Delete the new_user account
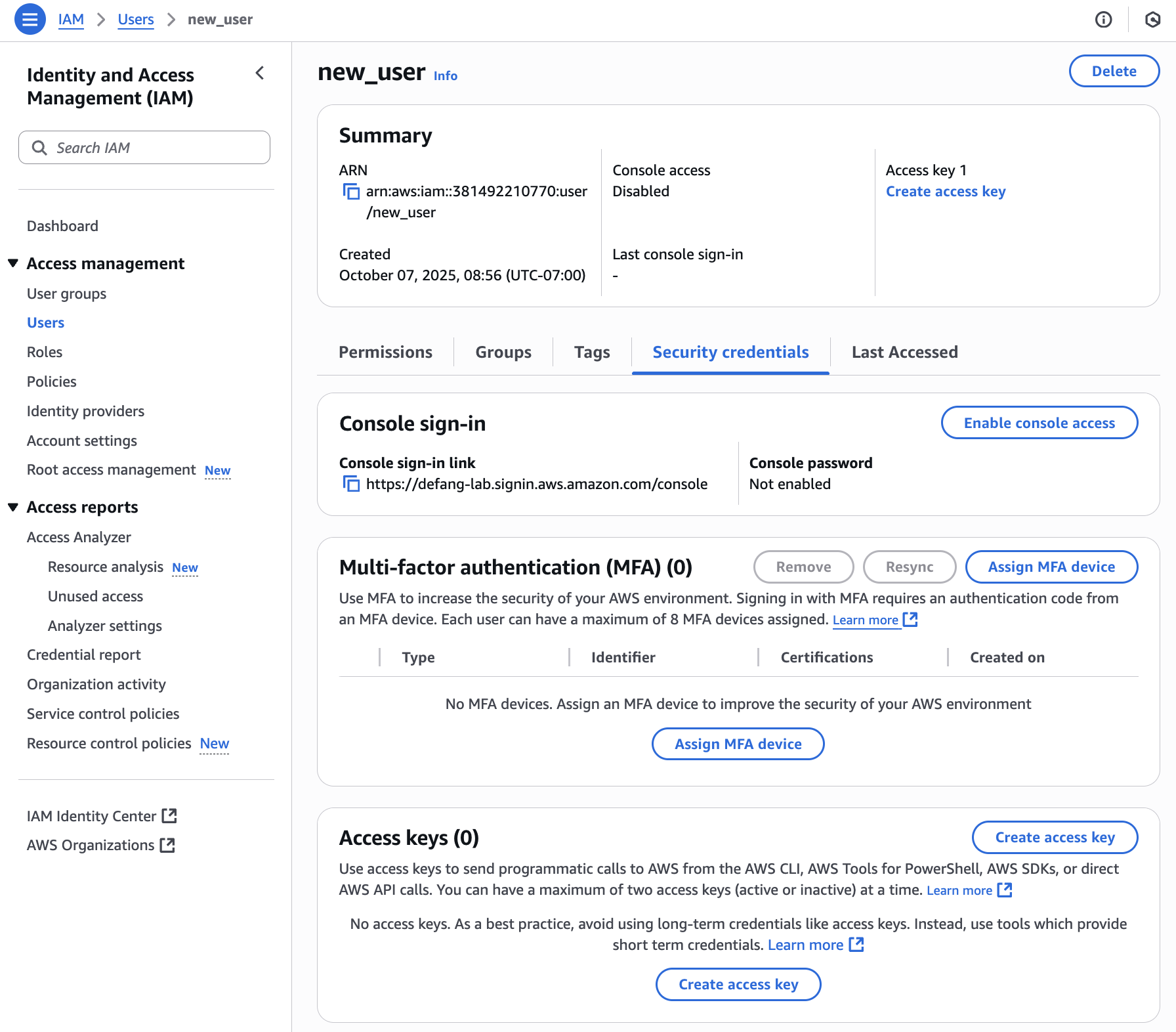 point(1114,72)
